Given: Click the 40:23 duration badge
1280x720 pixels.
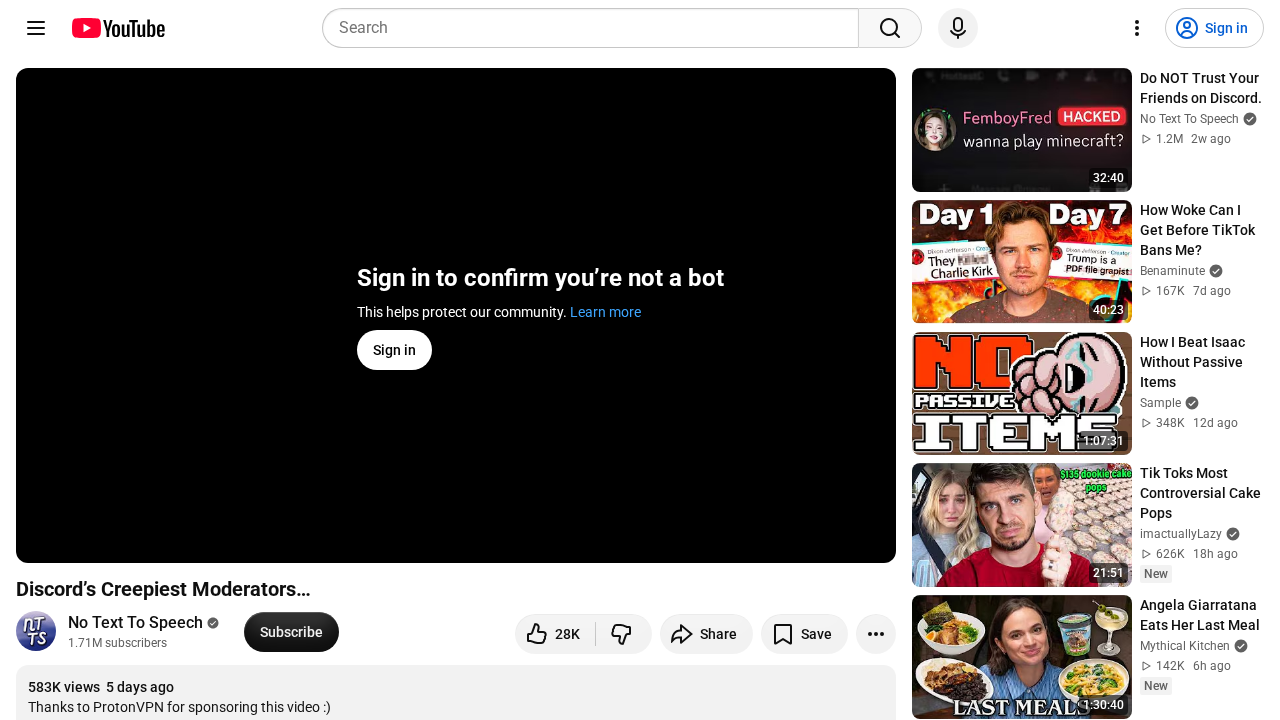Looking at the screenshot, I should click(x=1108, y=310).
